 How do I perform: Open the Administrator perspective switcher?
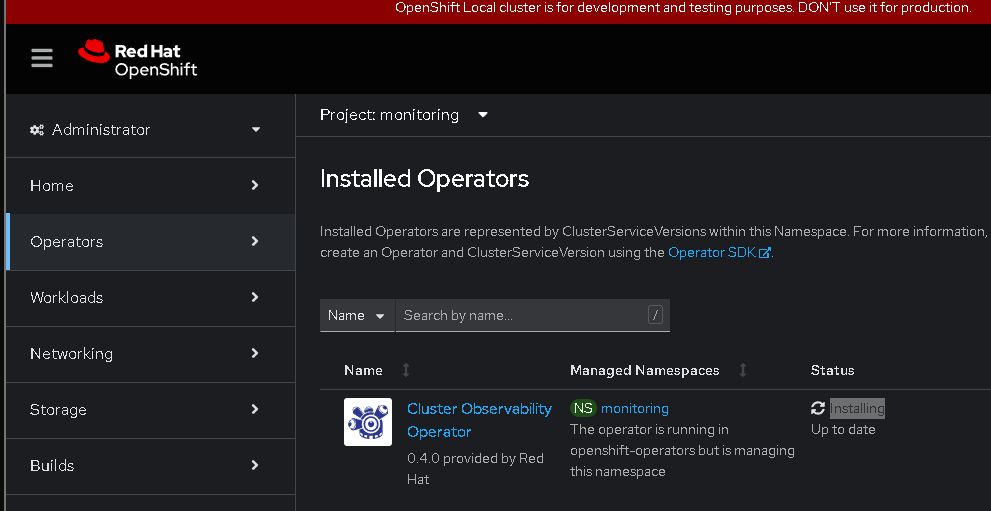pyautogui.click(x=150, y=129)
